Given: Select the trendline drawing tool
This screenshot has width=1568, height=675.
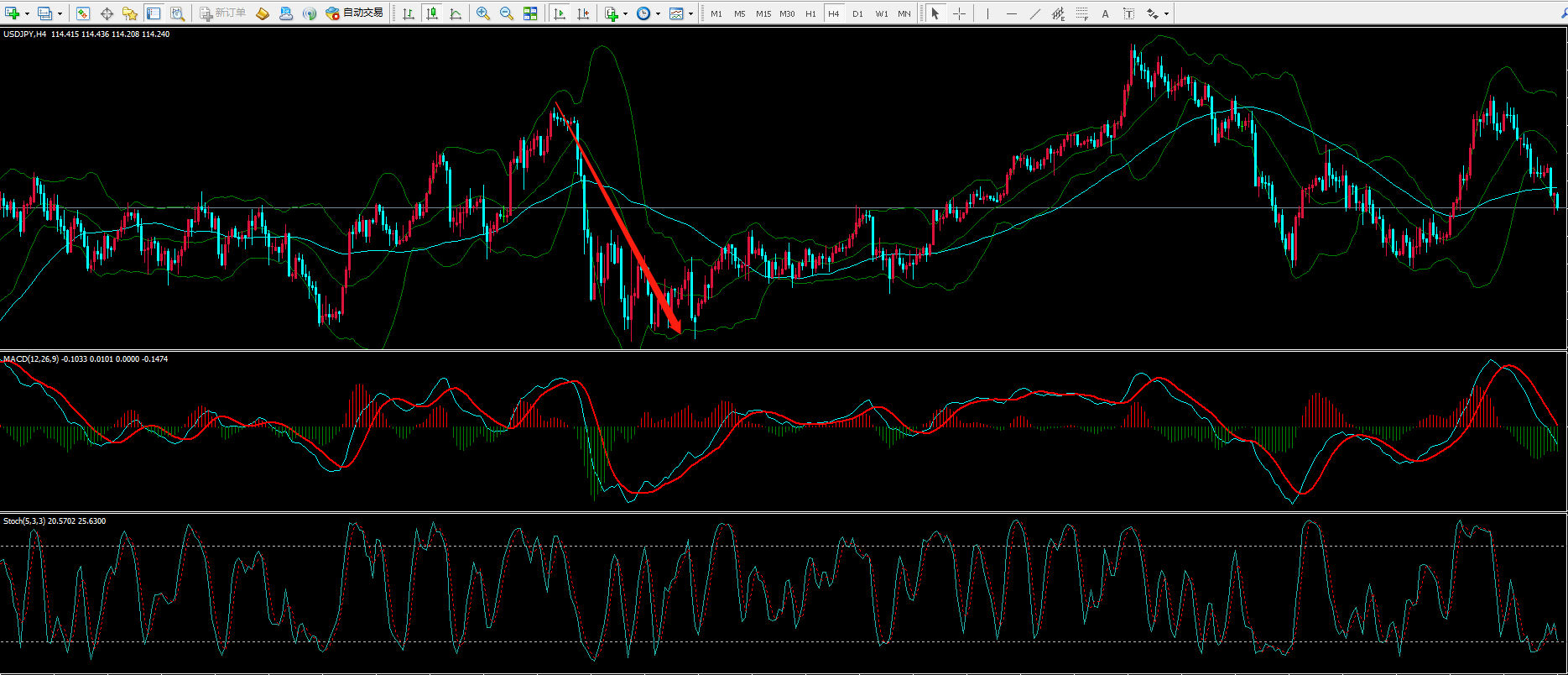Looking at the screenshot, I should pyautogui.click(x=1034, y=13).
